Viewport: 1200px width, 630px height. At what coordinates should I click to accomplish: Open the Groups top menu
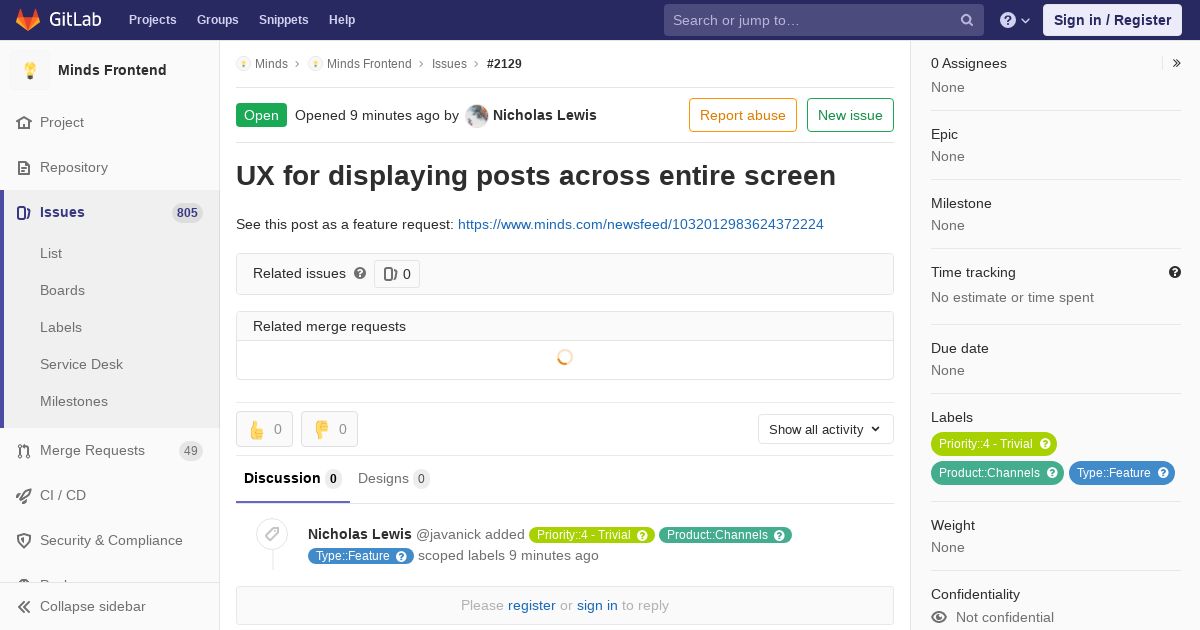[217, 20]
